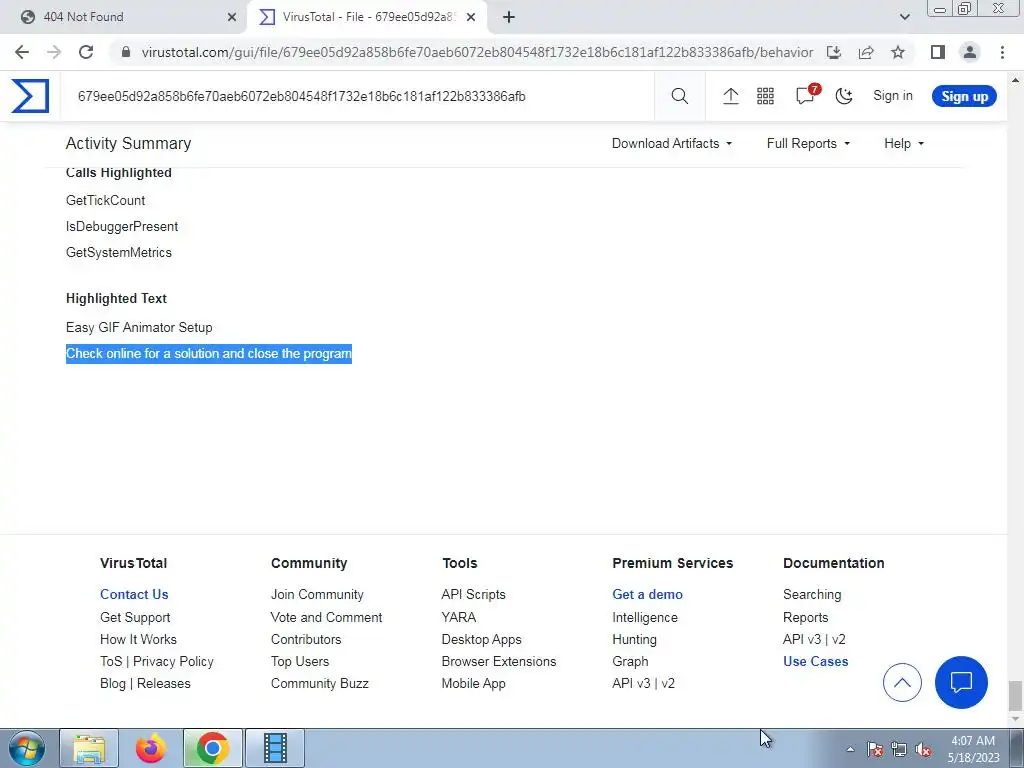The width and height of the screenshot is (1024, 768).
Task: Click the GetSystemMetrics call text
Action: 119,253
